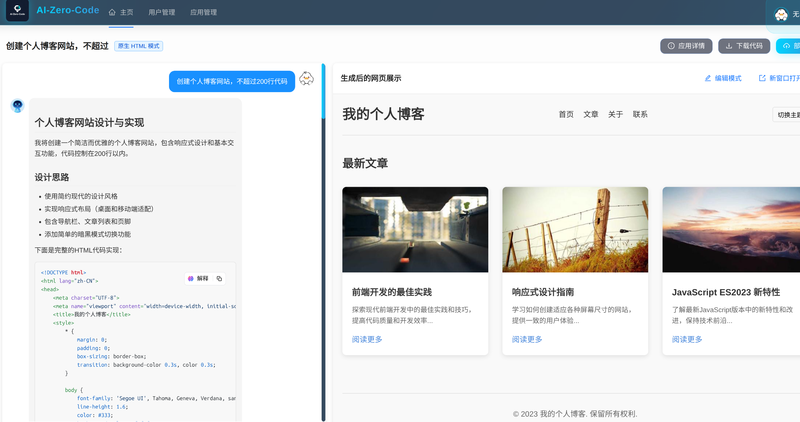
Task: Click the <!DOCTYPE html> code line
Action: click(x=63, y=272)
